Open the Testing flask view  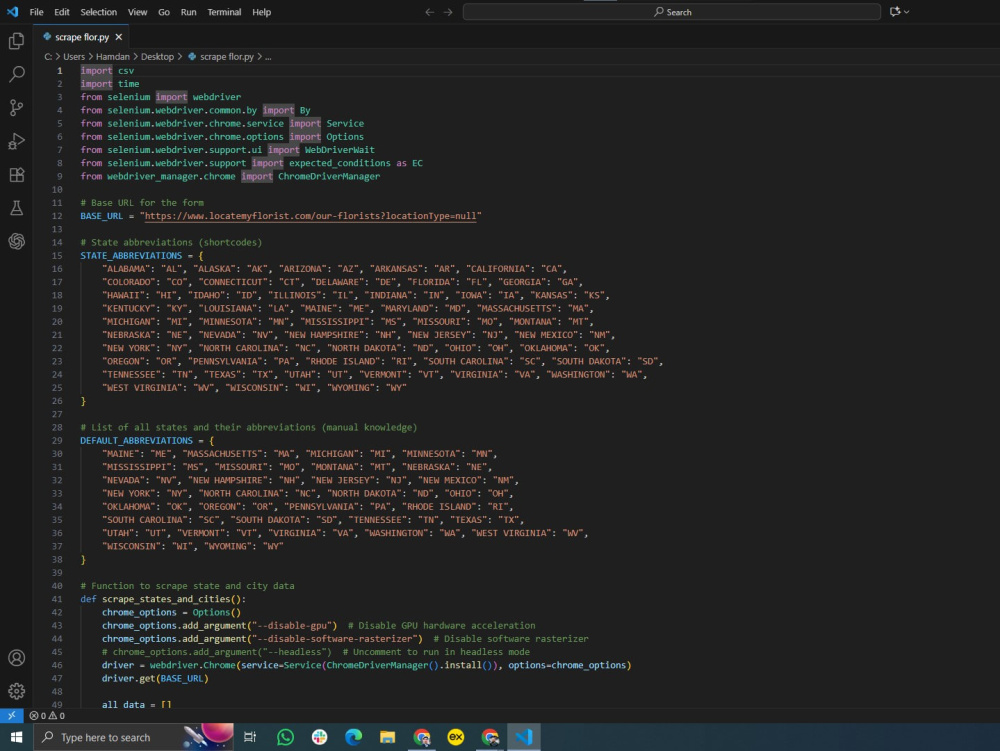tap(17, 208)
